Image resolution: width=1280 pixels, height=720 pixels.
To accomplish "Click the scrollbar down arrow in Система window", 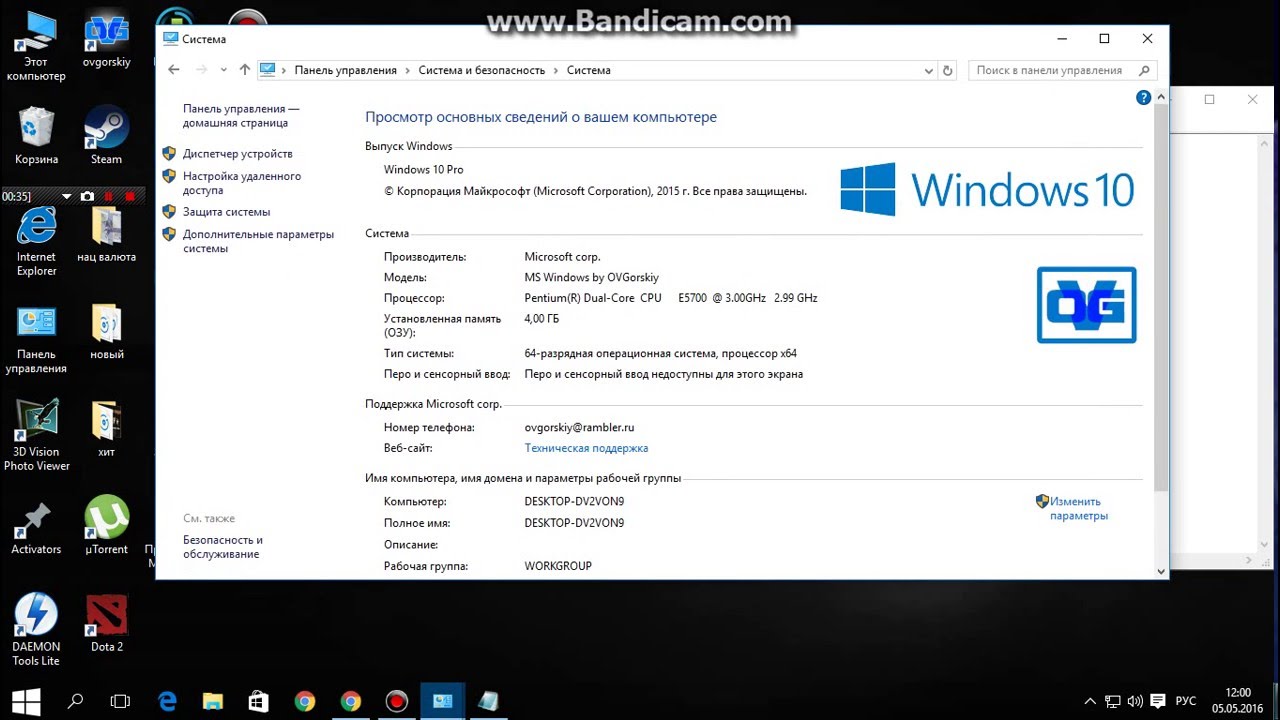I will [x=1161, y=571].
